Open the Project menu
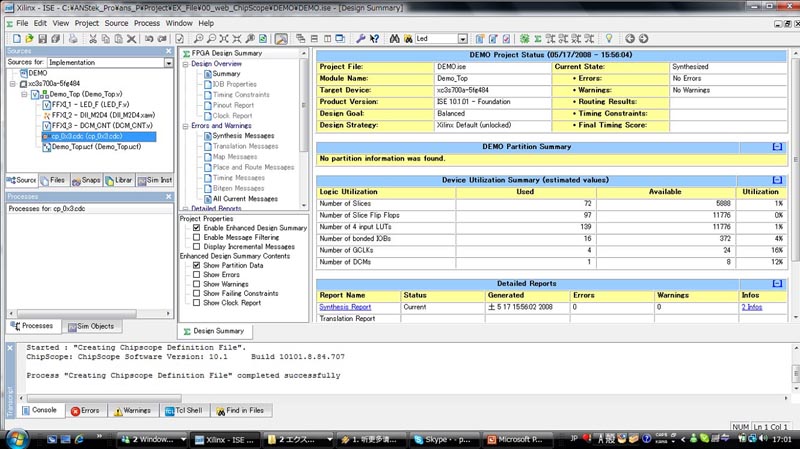 coord(87,23)
